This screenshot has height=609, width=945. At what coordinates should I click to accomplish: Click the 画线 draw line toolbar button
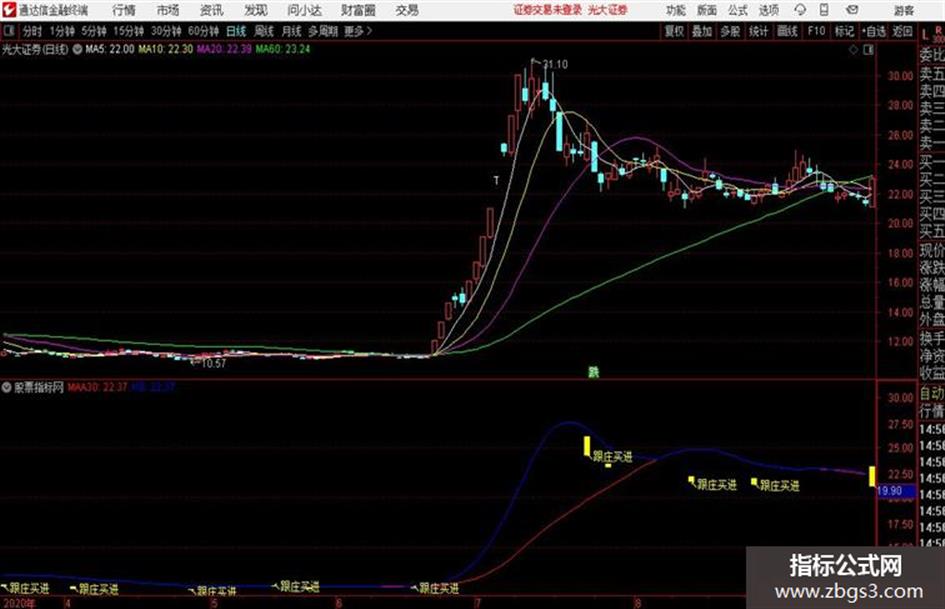pyautogui.click(x=787, y=31)
